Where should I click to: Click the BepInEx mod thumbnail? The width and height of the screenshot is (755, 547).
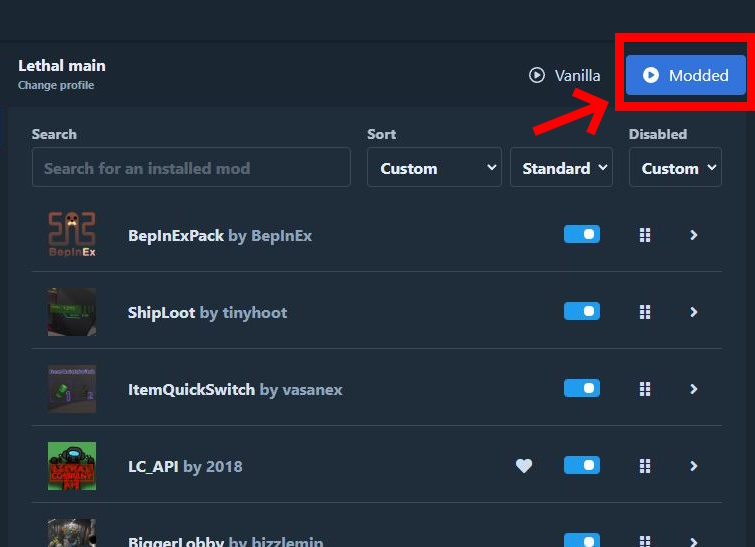coord(72,234)
